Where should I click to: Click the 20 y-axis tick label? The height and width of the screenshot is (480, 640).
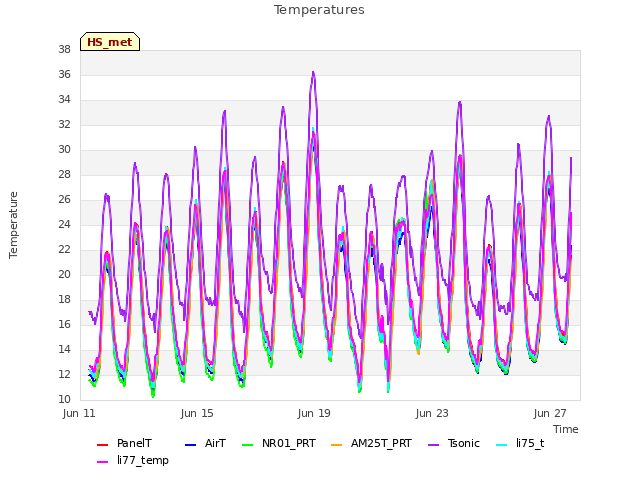64,275
